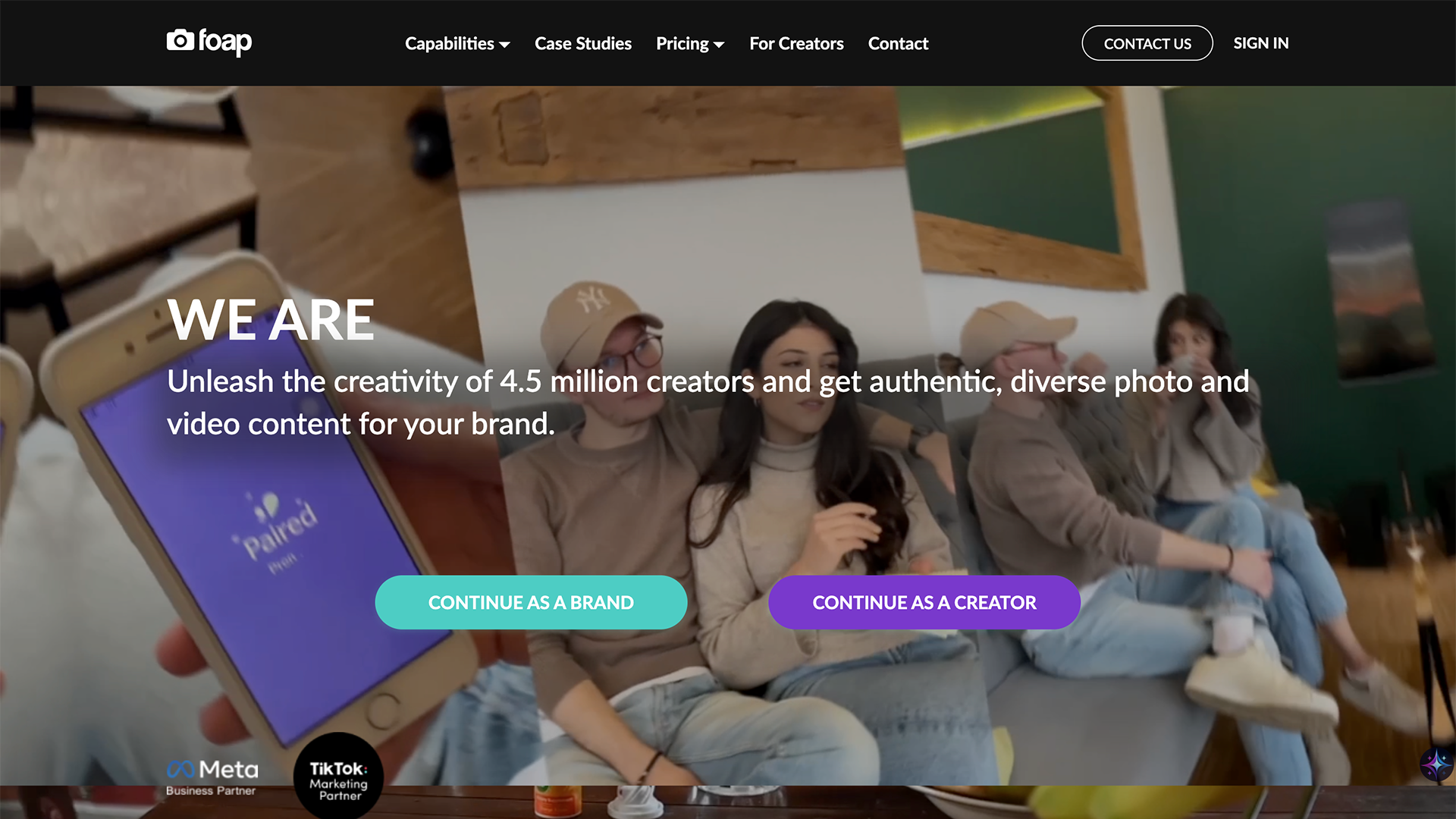Choose CONTINUE AS A CREATOR button

(x=924, y=602)
